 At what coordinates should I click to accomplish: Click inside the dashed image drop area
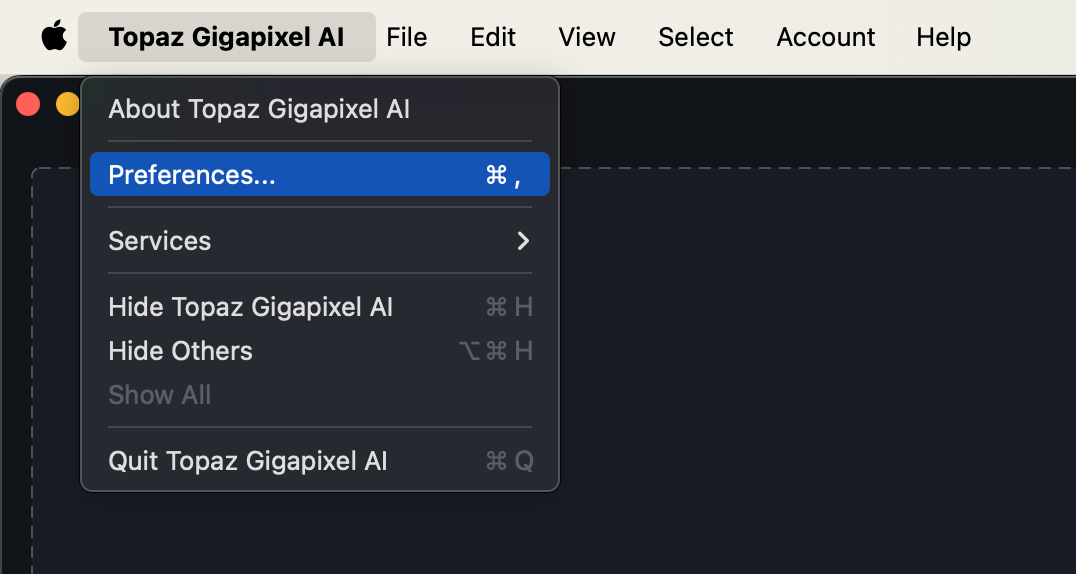click(817, 371)
